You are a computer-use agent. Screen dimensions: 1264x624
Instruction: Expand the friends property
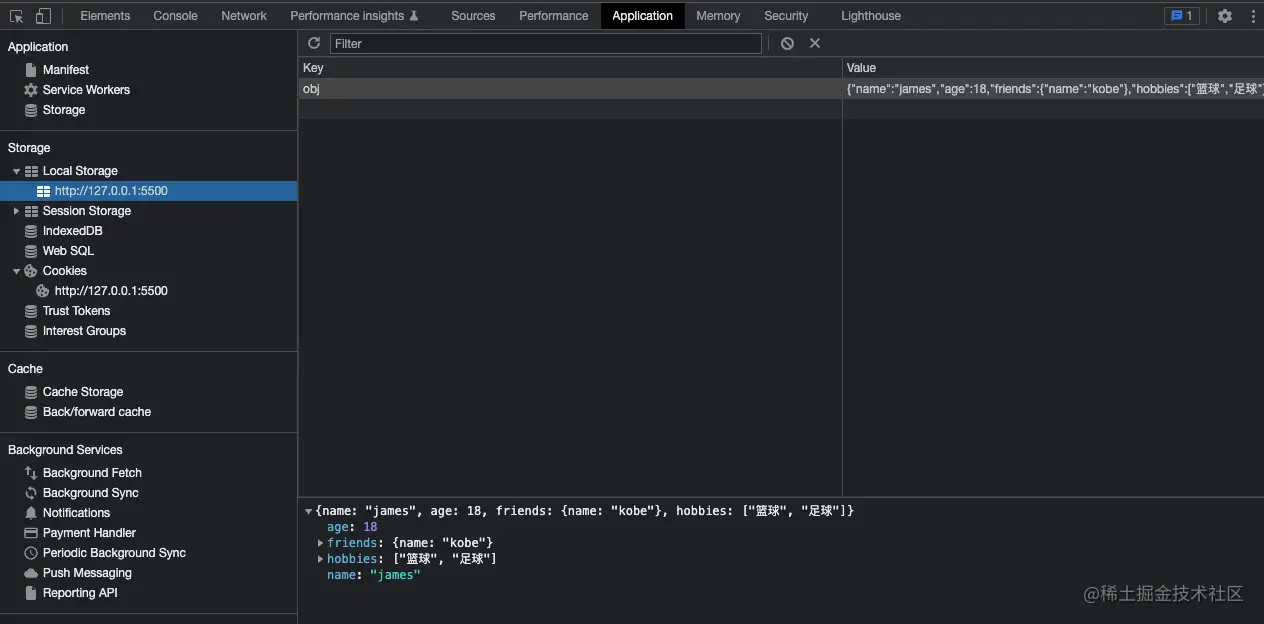tap(320, 543)
